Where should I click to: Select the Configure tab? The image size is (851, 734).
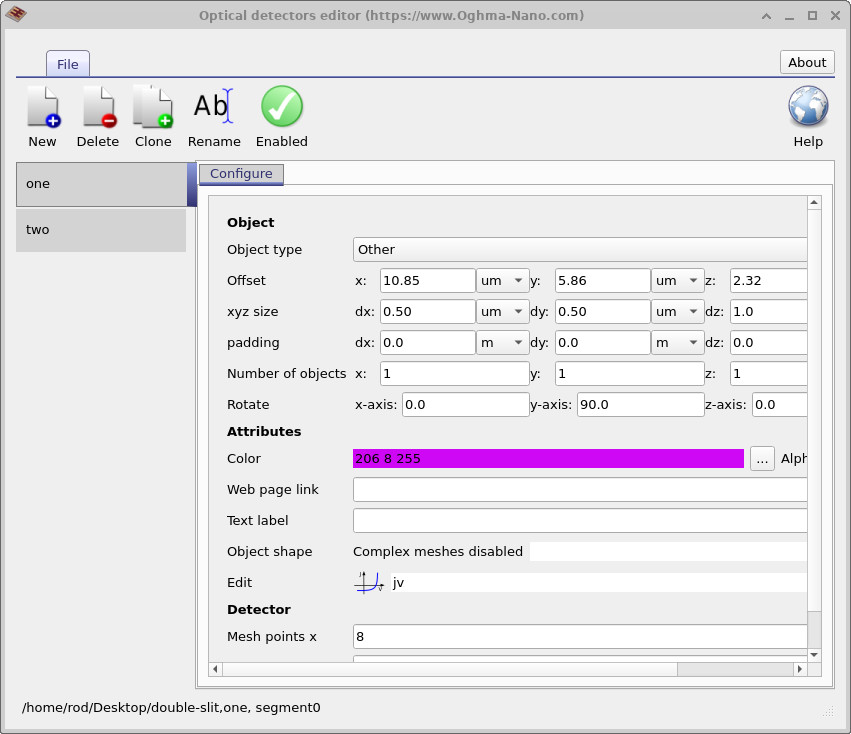tap(241, 174)
